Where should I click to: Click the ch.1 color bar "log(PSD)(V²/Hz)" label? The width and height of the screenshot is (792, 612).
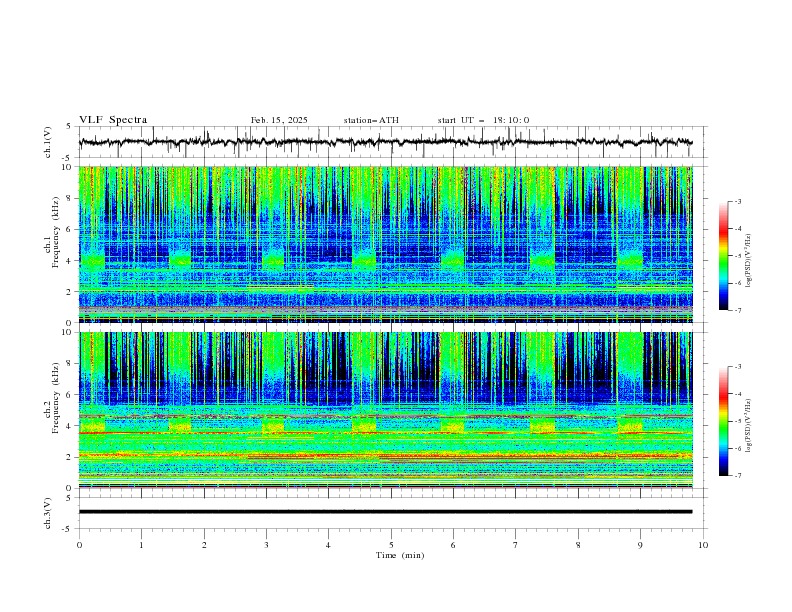pos(748,261)
